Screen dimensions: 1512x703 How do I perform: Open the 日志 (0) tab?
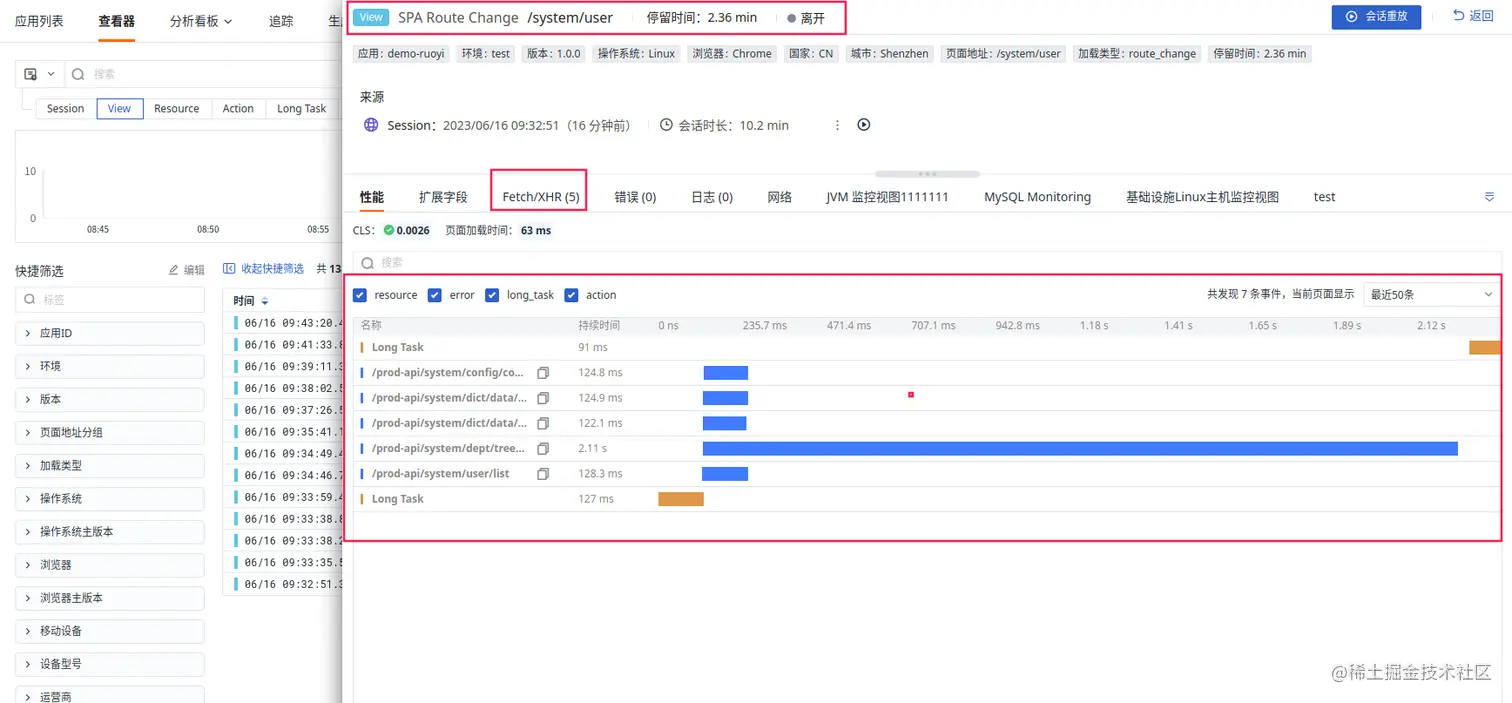(712, 197)
